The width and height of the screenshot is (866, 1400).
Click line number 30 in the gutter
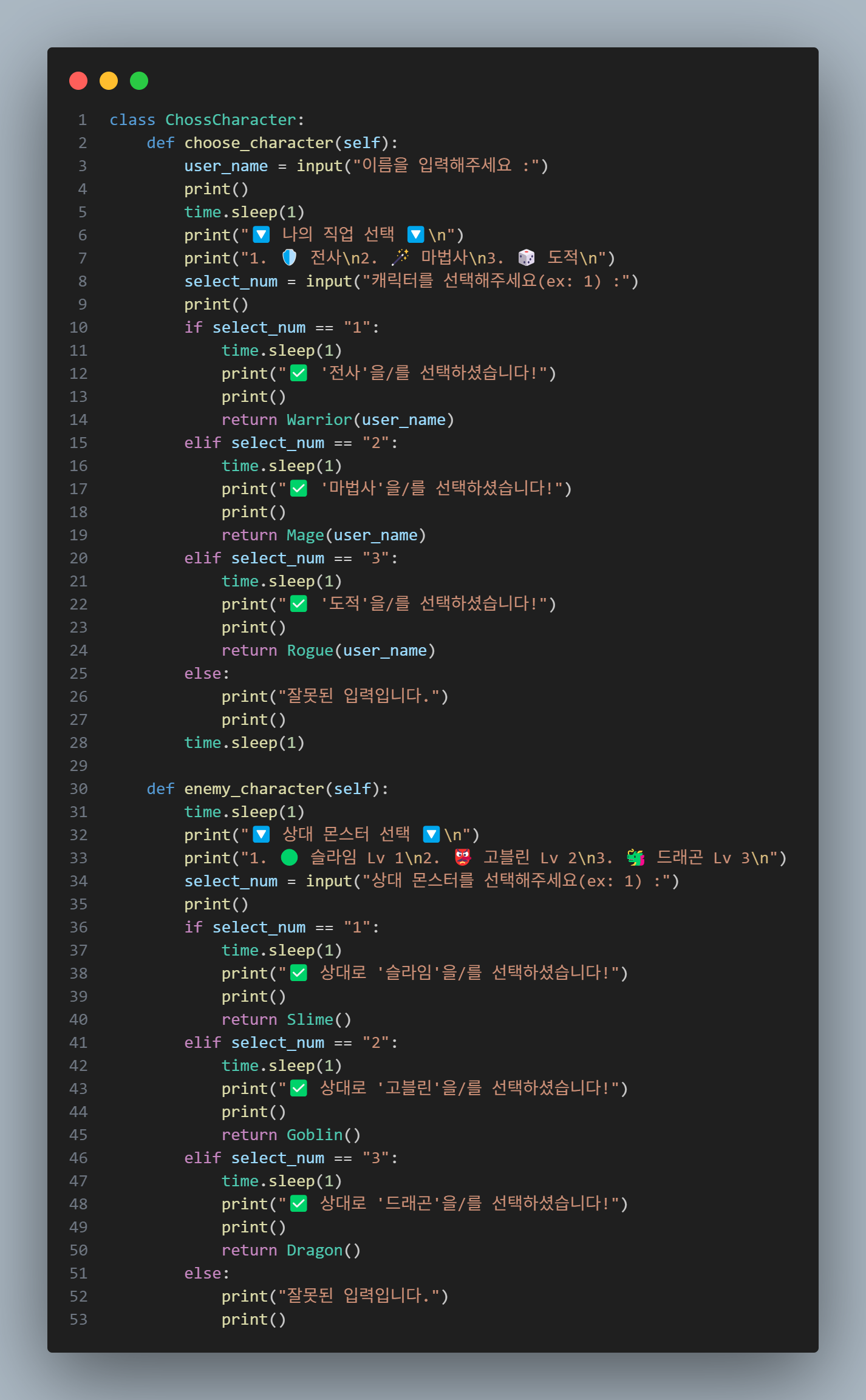click(x=78, y=789)
